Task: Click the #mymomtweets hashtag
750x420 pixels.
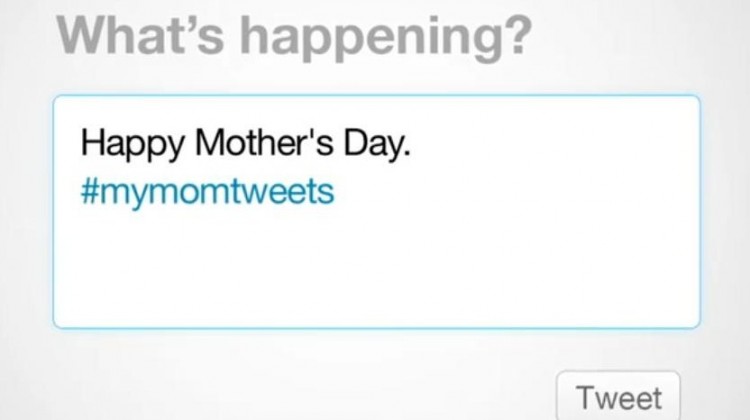Action: pos(206,191)
